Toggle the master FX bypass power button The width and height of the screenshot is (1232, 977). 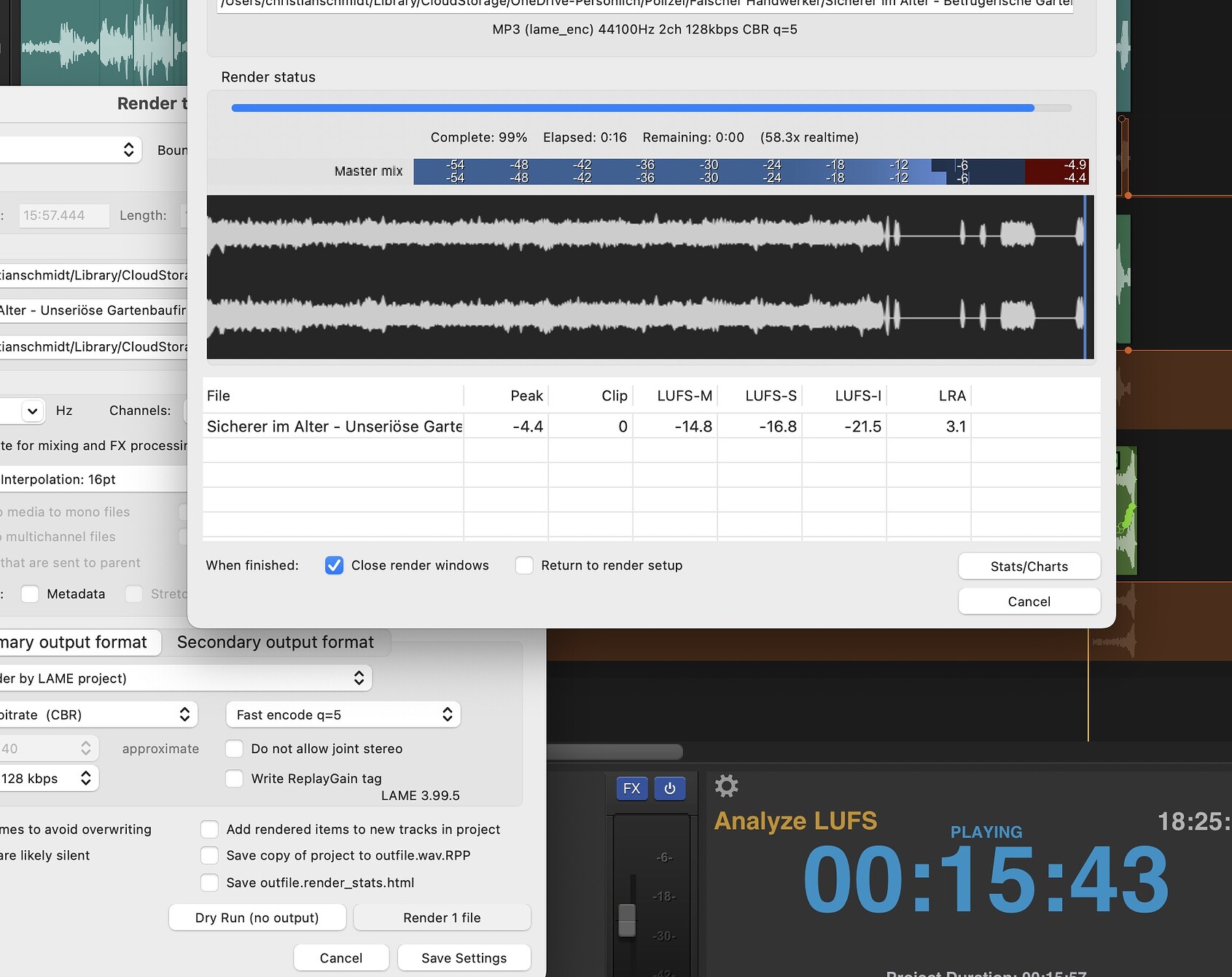coord(670,788)
